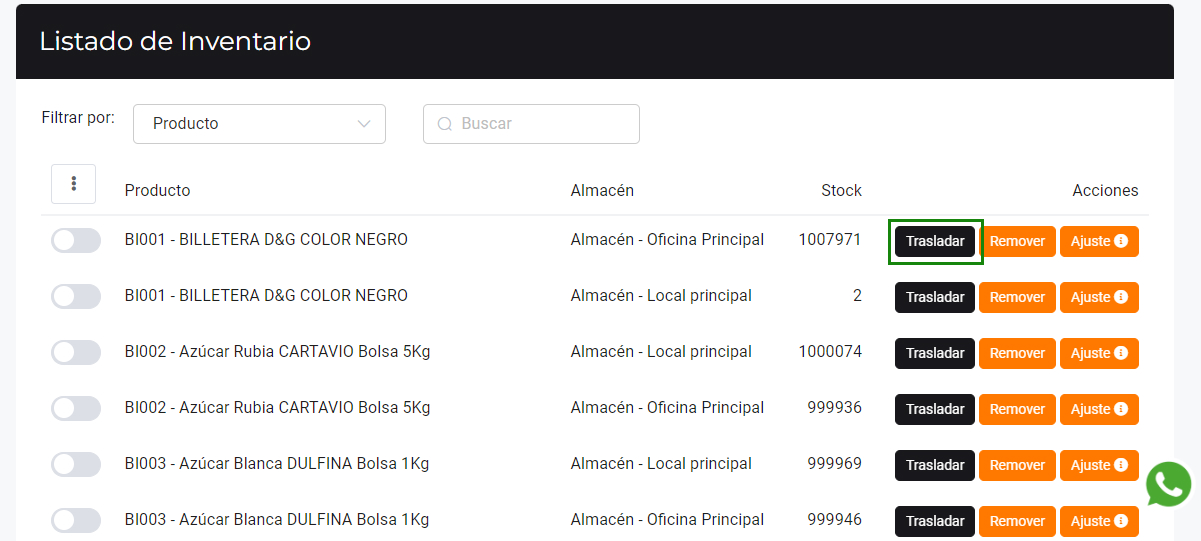Click info icon on Ajuste for stock 999969
Screen dimensions: 1201x541
click(1121, 465)
